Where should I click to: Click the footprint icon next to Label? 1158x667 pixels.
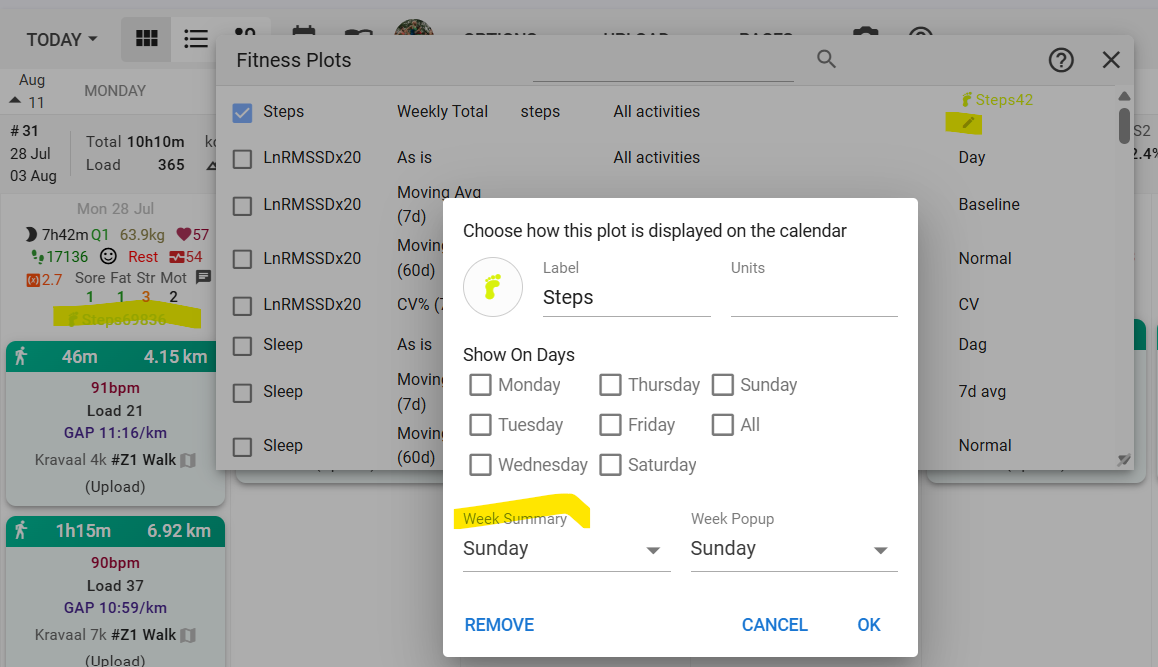493,287
